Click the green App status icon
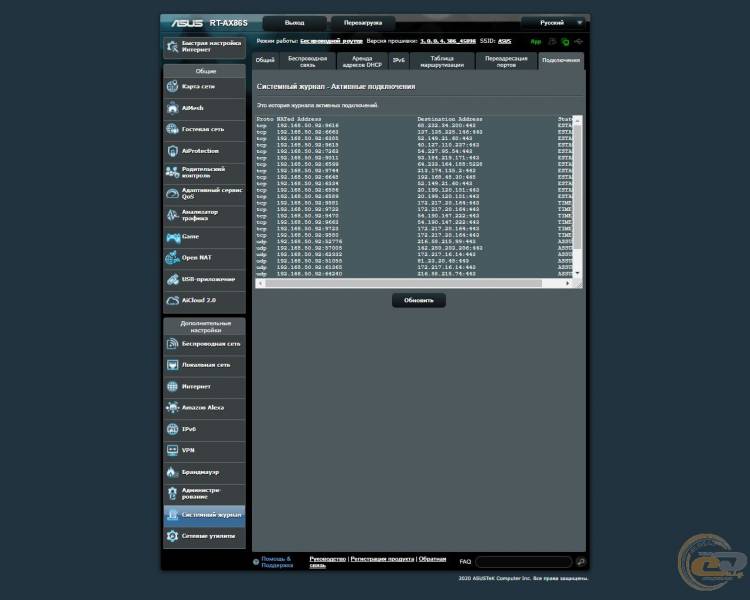The height and width of the screenshot is (600, 750). 536,42
